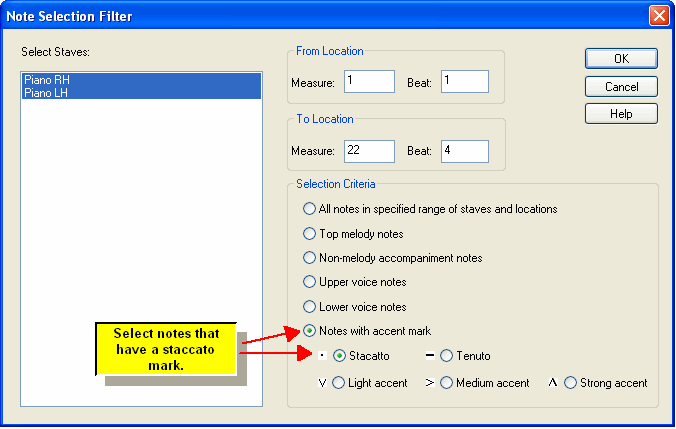
Task: Select the Medium accent radio button
Action: coord(447,382)
